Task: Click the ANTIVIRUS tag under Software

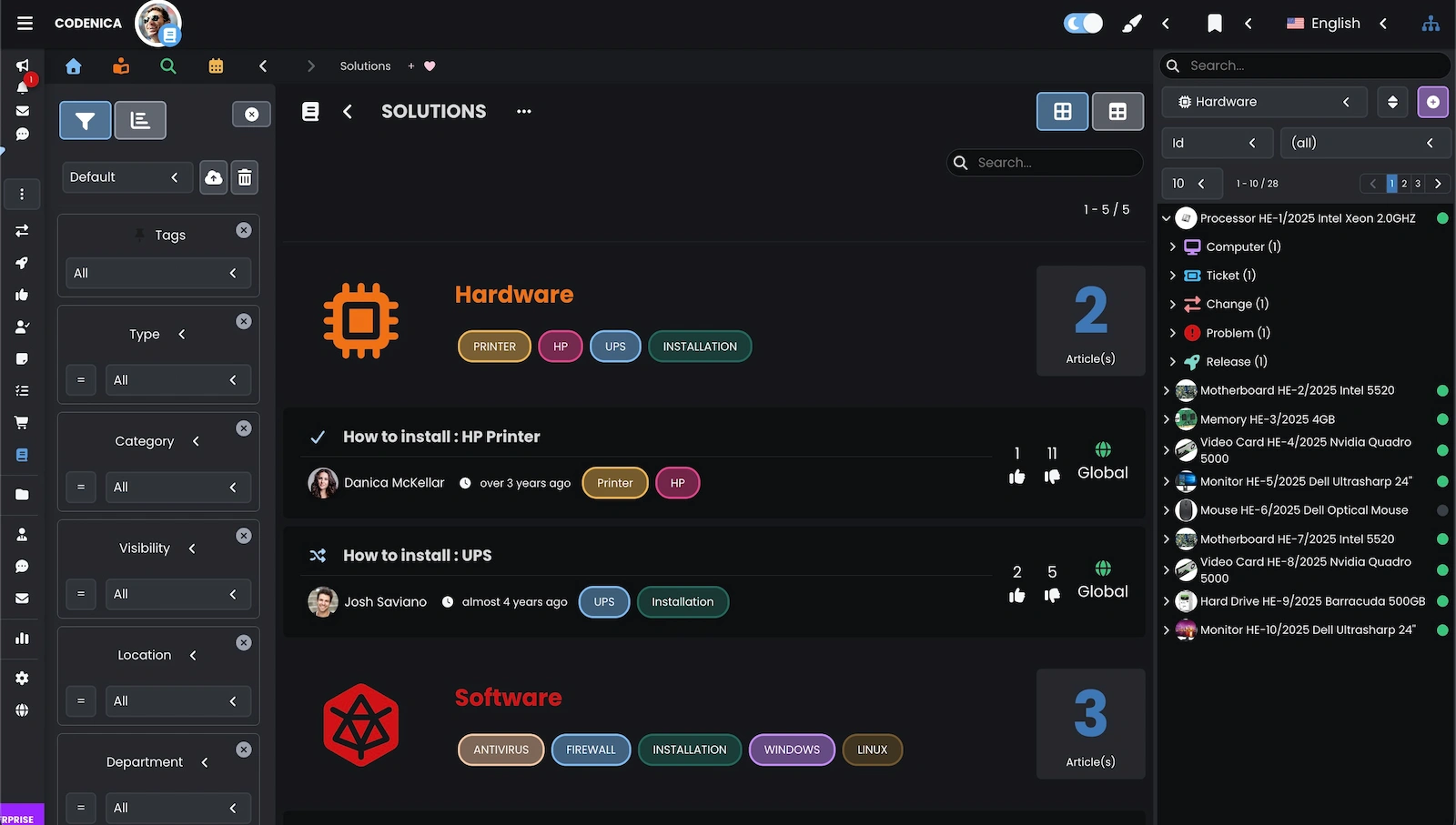Action: tap(500, 750)
